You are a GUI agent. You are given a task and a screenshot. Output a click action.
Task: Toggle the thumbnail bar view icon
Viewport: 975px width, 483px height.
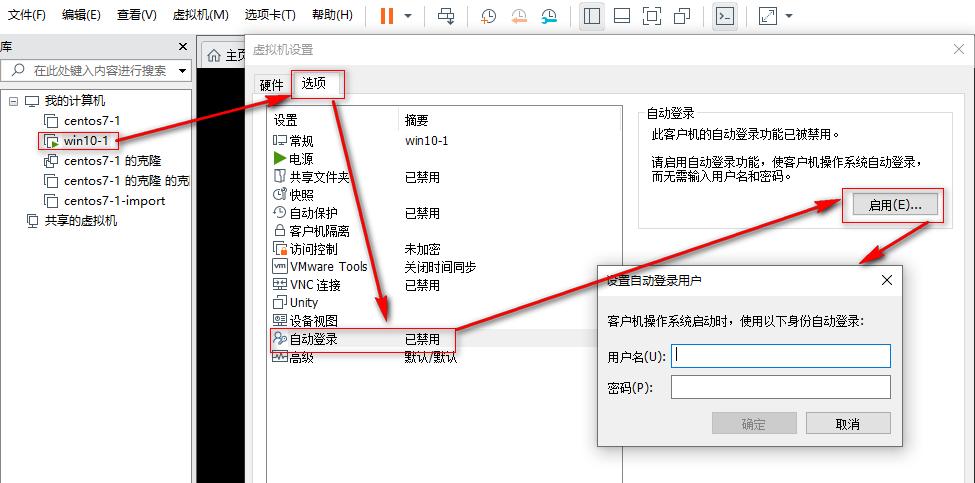(622, 16)
